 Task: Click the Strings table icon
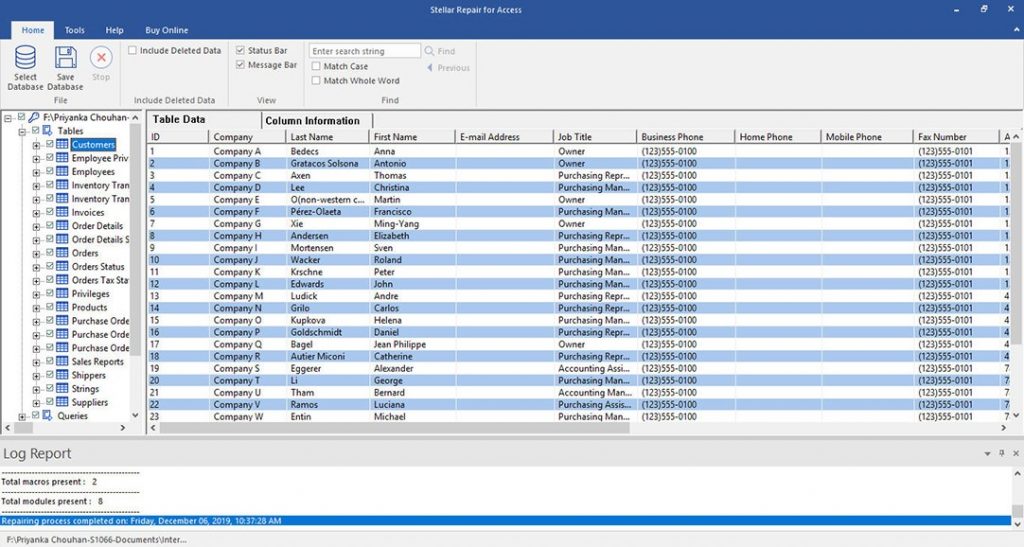tap(63, 388)
